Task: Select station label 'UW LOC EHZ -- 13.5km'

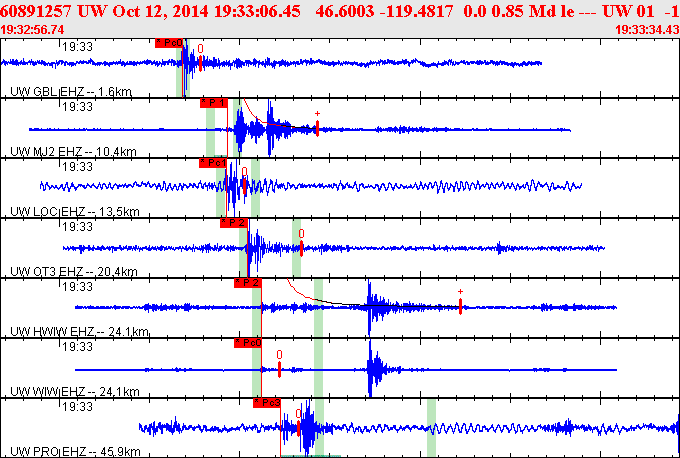Action: (x=75, y=212)
